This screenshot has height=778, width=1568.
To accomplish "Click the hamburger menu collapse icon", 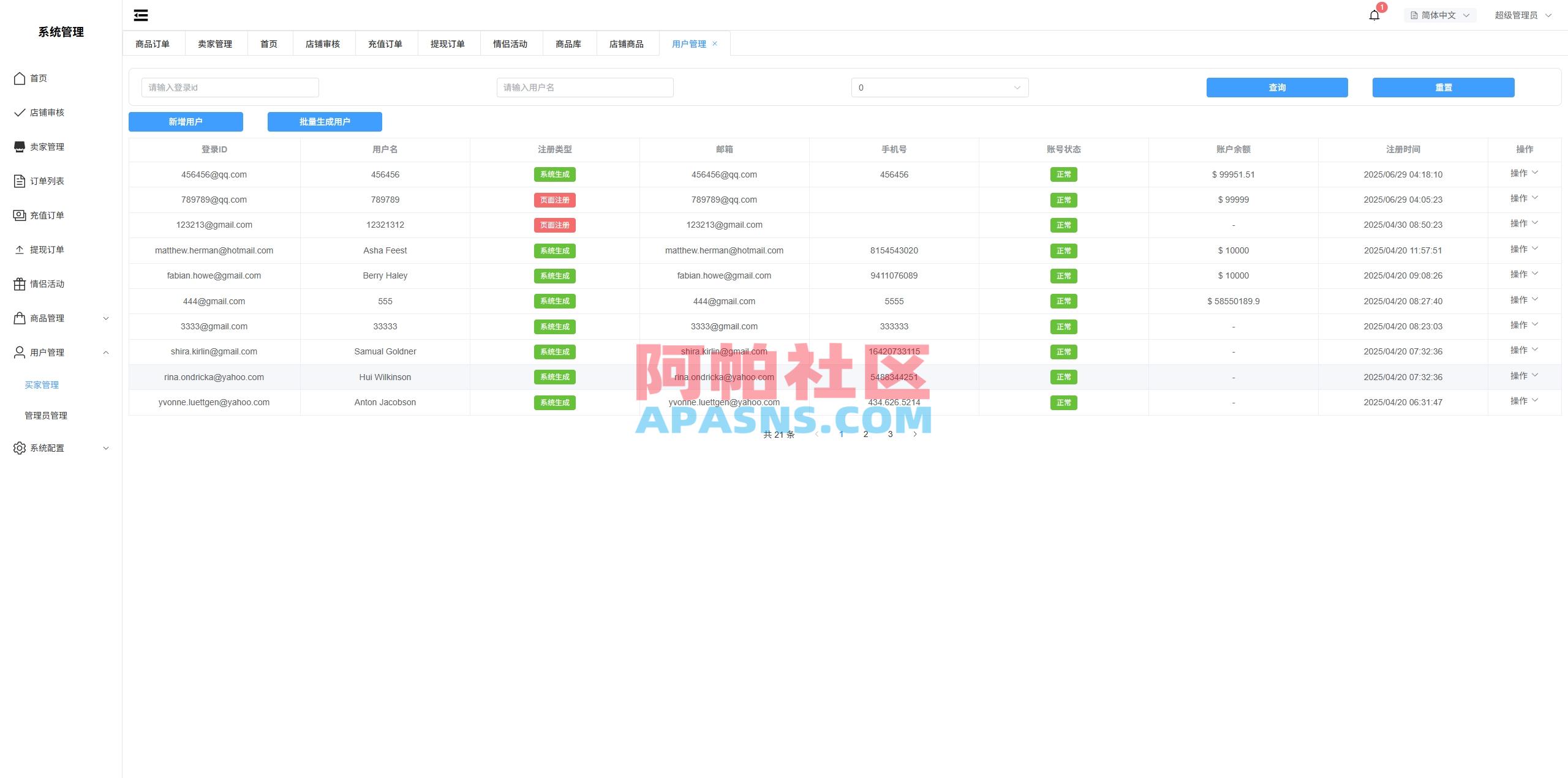I will coord(140,15).
